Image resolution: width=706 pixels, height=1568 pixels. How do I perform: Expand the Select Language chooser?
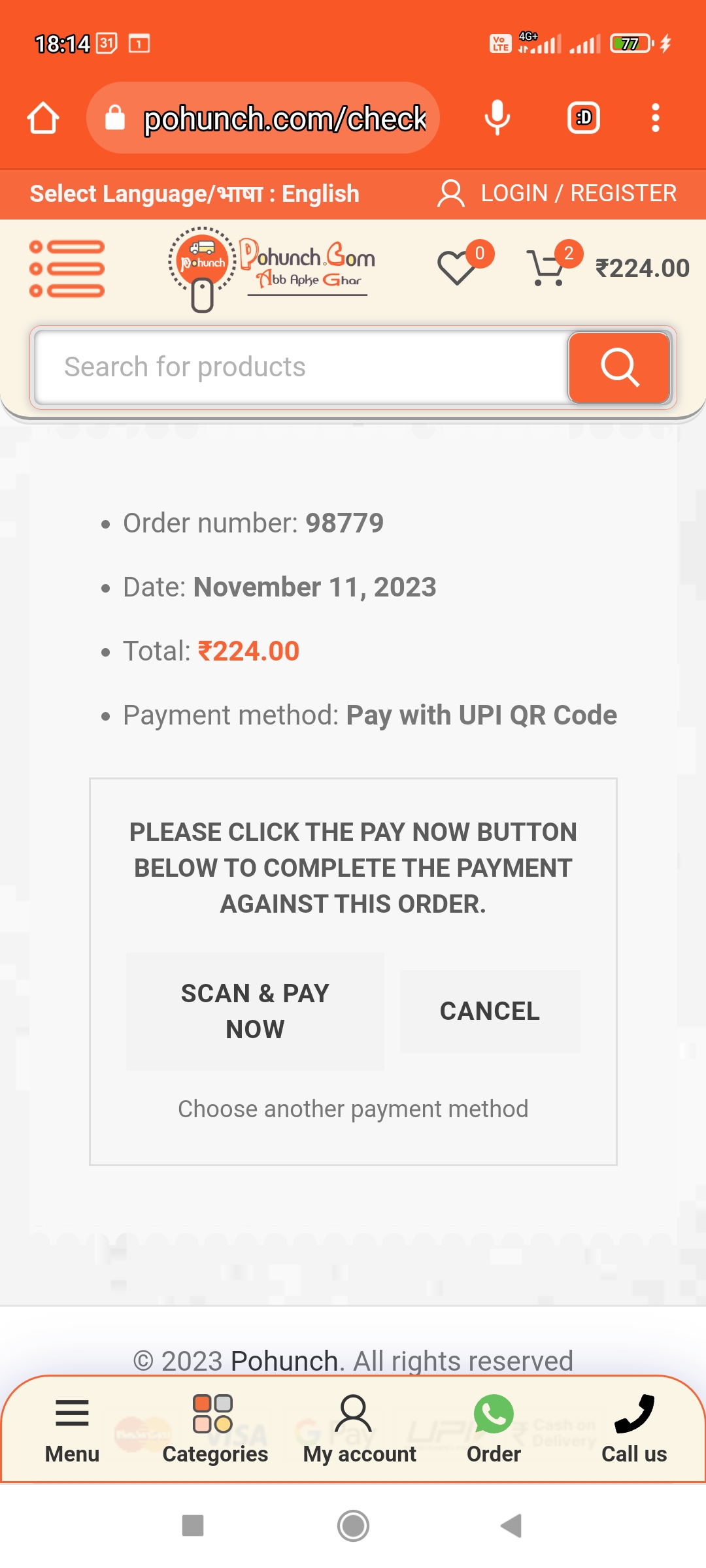point(195,194)
